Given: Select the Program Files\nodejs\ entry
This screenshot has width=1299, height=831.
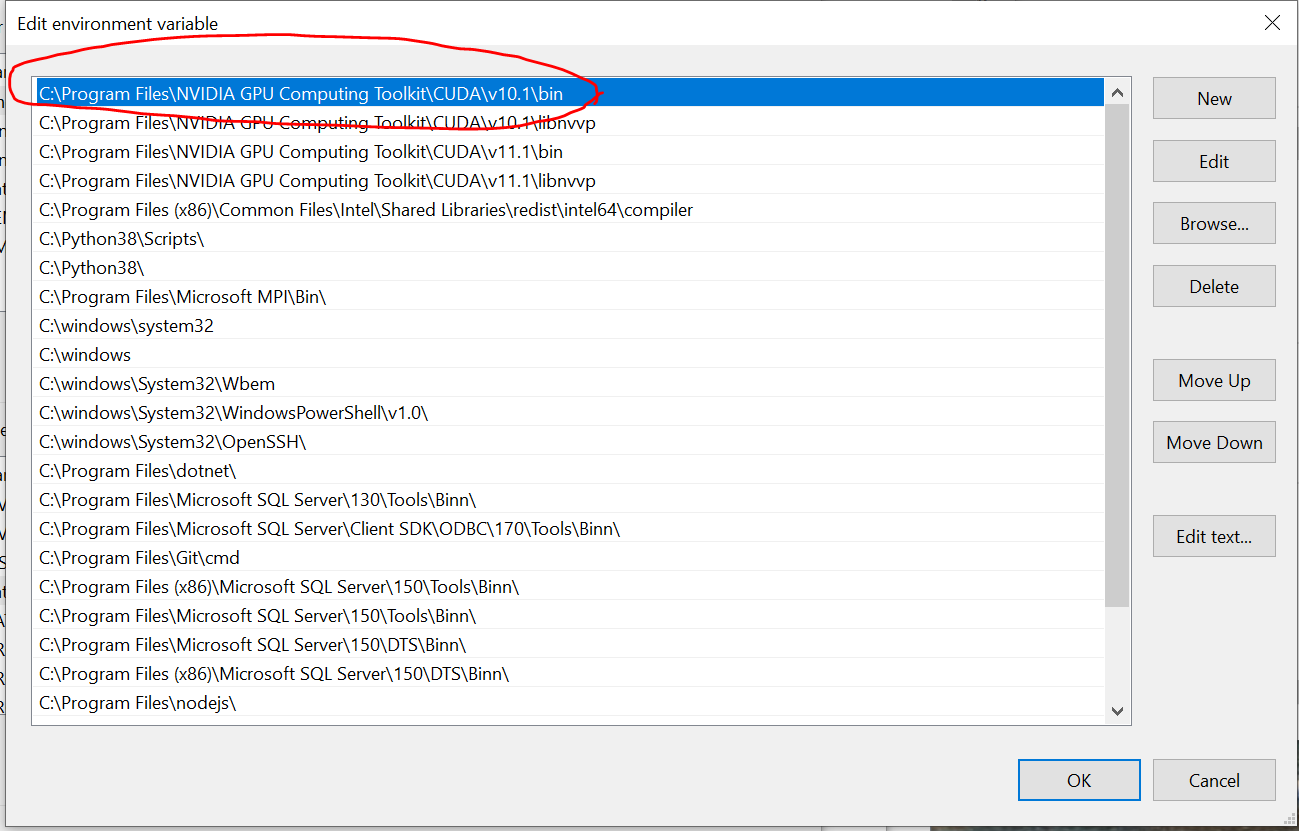Looking at the screenshot, I should pos(569,703).
